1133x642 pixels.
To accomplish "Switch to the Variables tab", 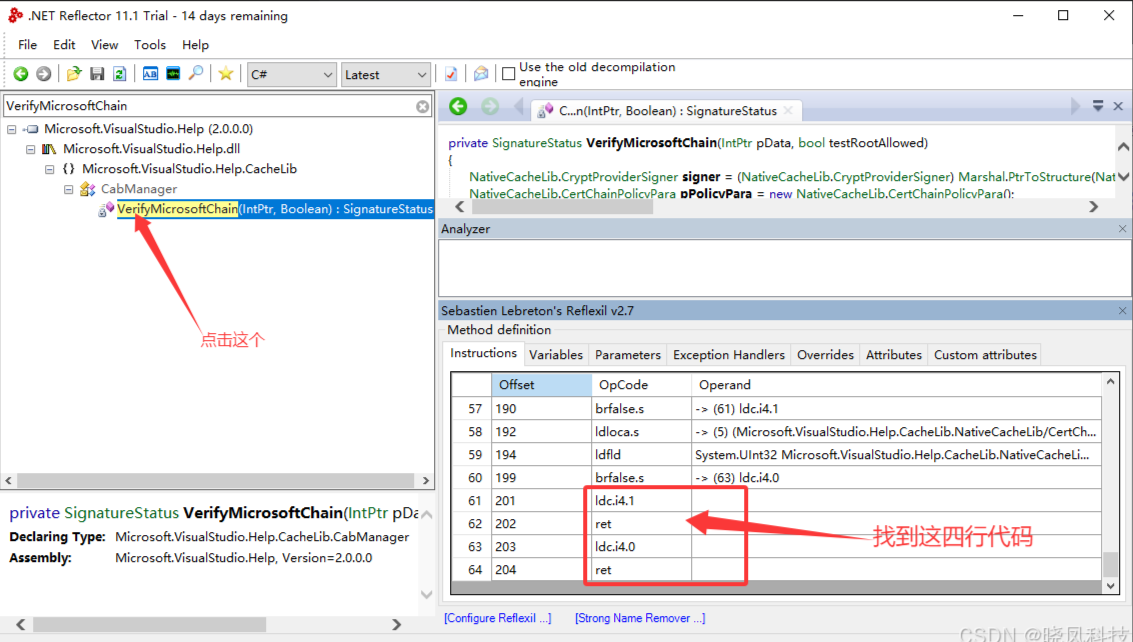I will pos(556,355).
